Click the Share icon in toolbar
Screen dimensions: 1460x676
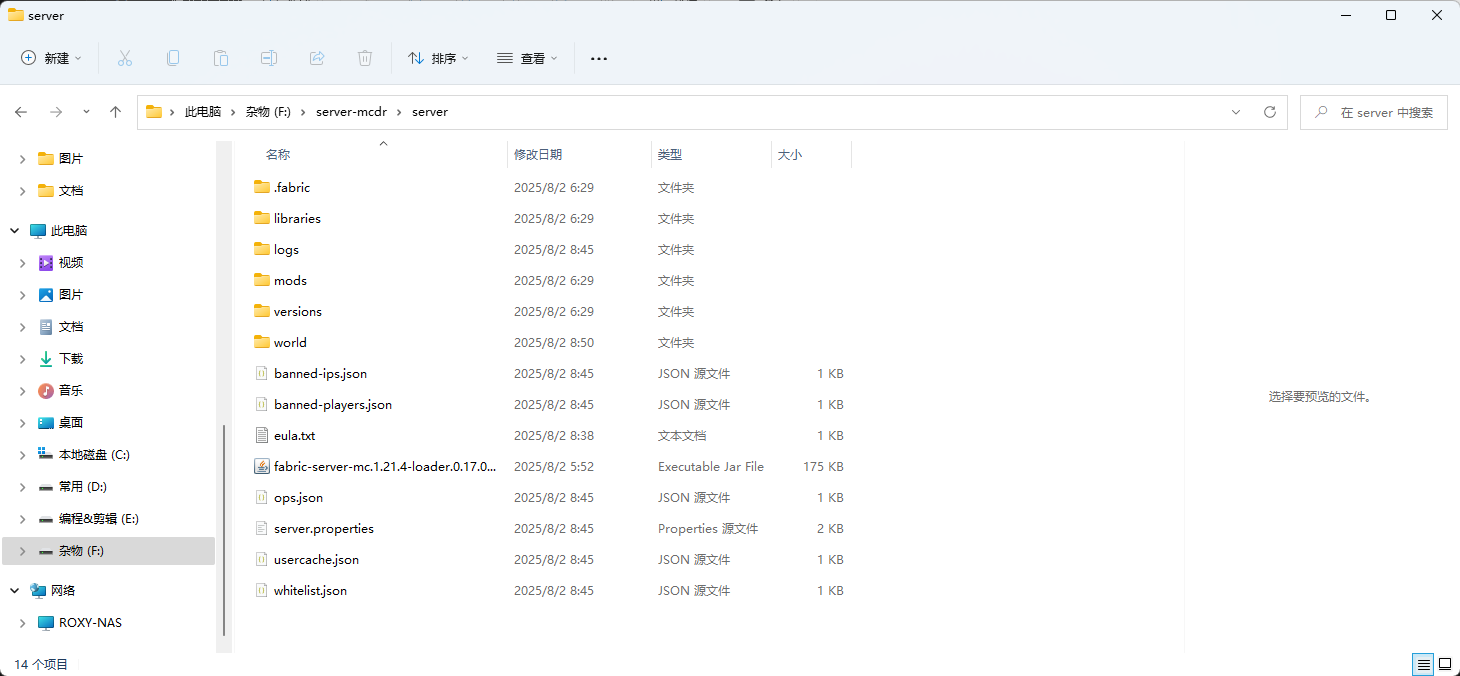pos(317,59)
